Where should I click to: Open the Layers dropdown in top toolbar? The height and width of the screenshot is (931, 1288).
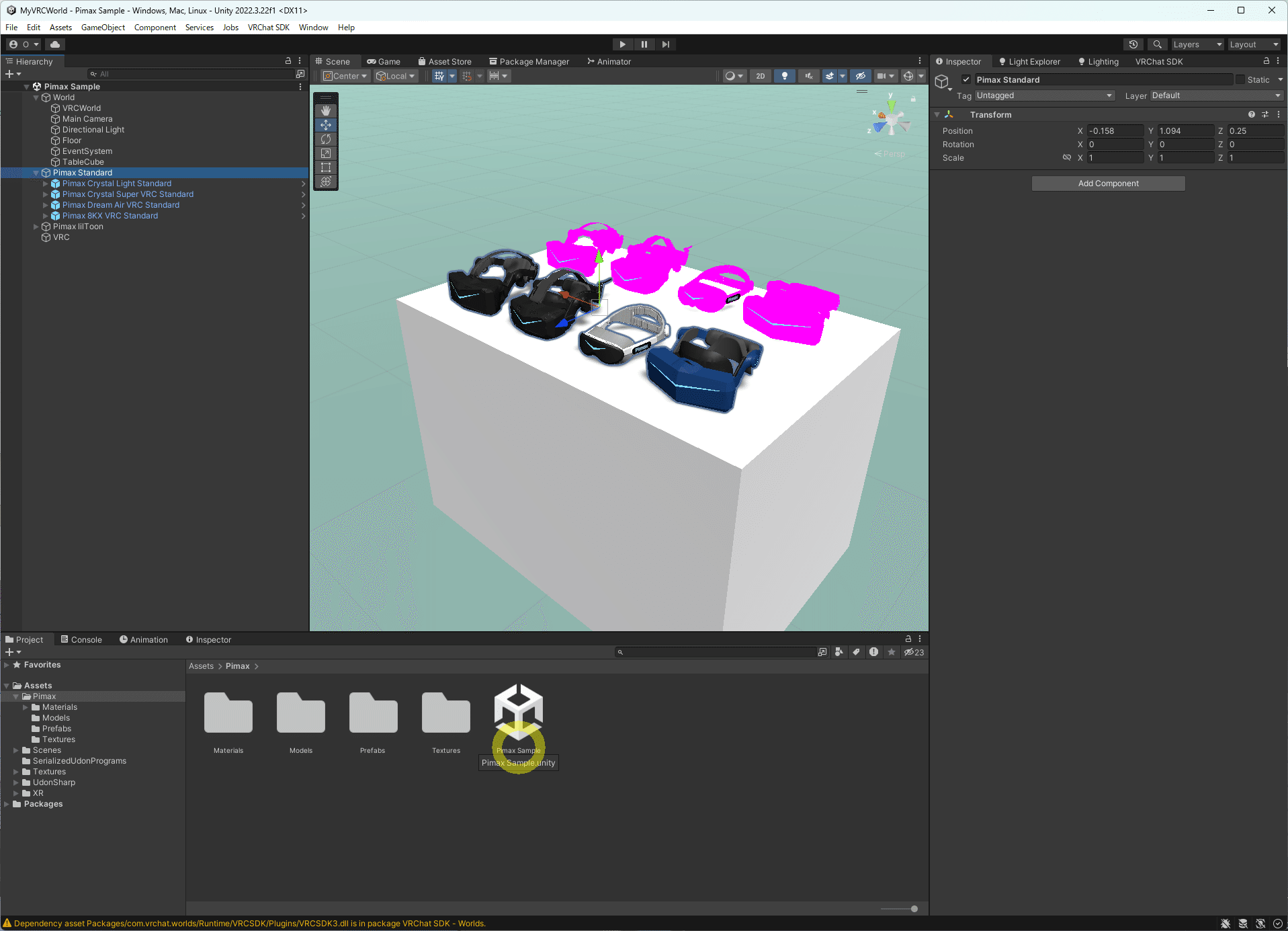tap(1197, 44)
